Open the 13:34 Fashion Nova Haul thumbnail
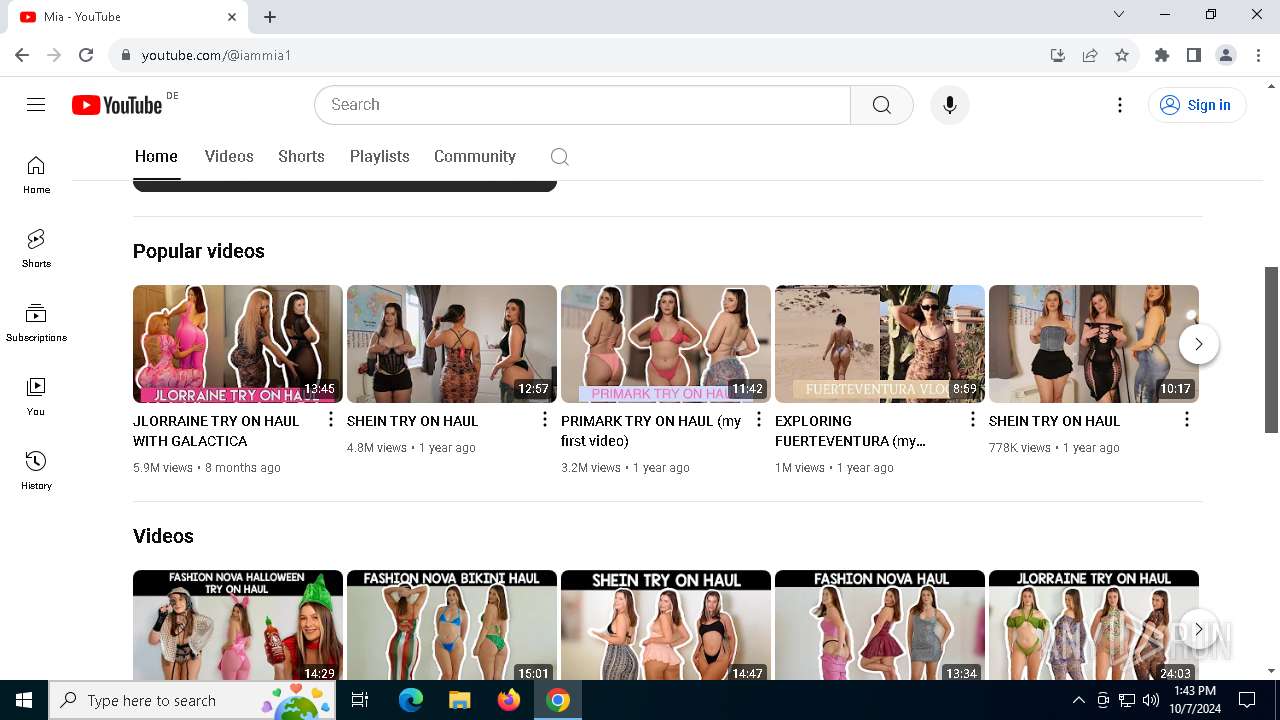Viewport: 1280px width, 720px height. click(x=880, y=625)
